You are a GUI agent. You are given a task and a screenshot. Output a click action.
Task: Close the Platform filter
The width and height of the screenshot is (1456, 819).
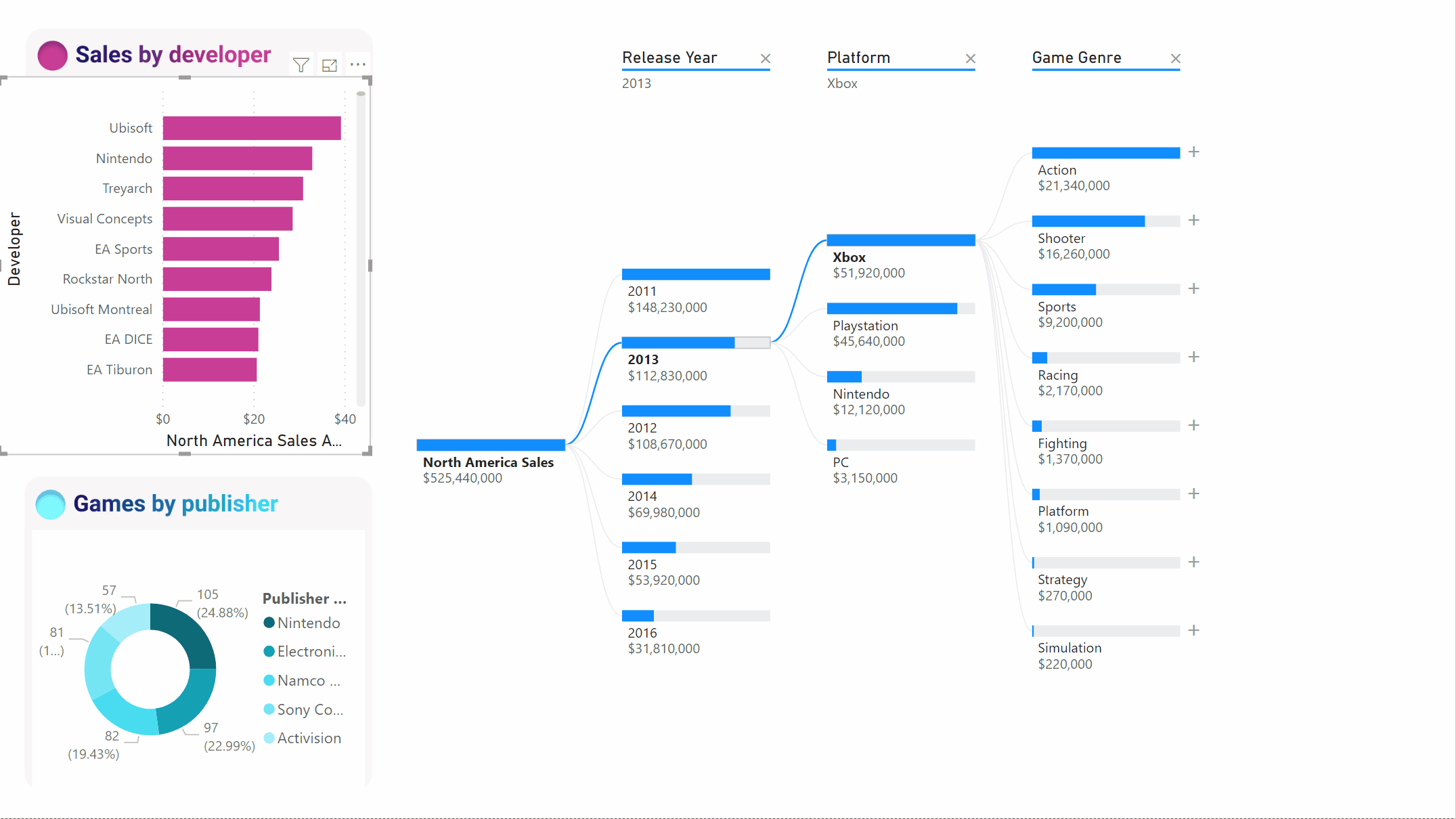[970, 57]
